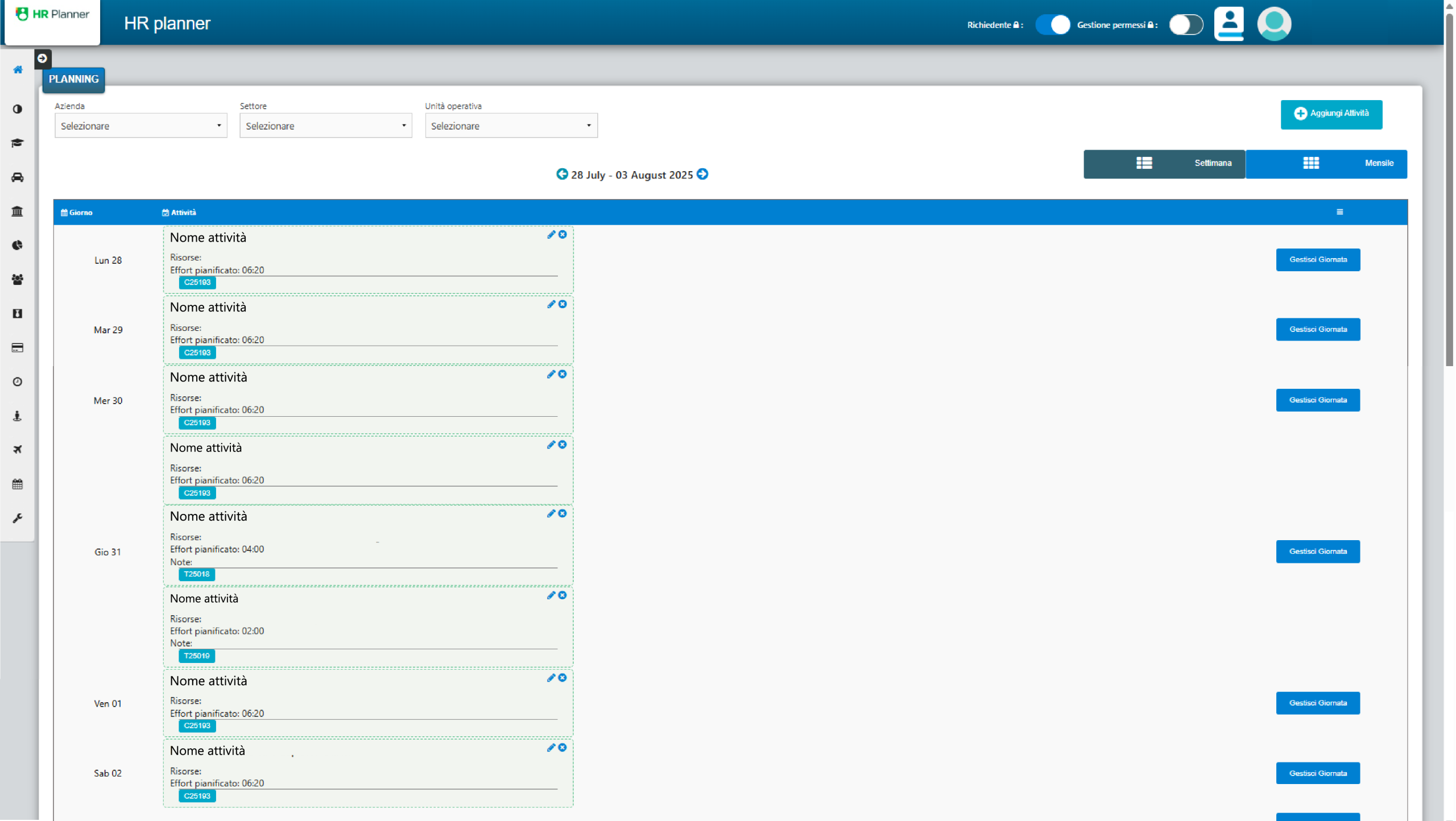This screenshot has width=1456, height=821.
Task: Open the Settore dropdown
Action: point(326,126)
